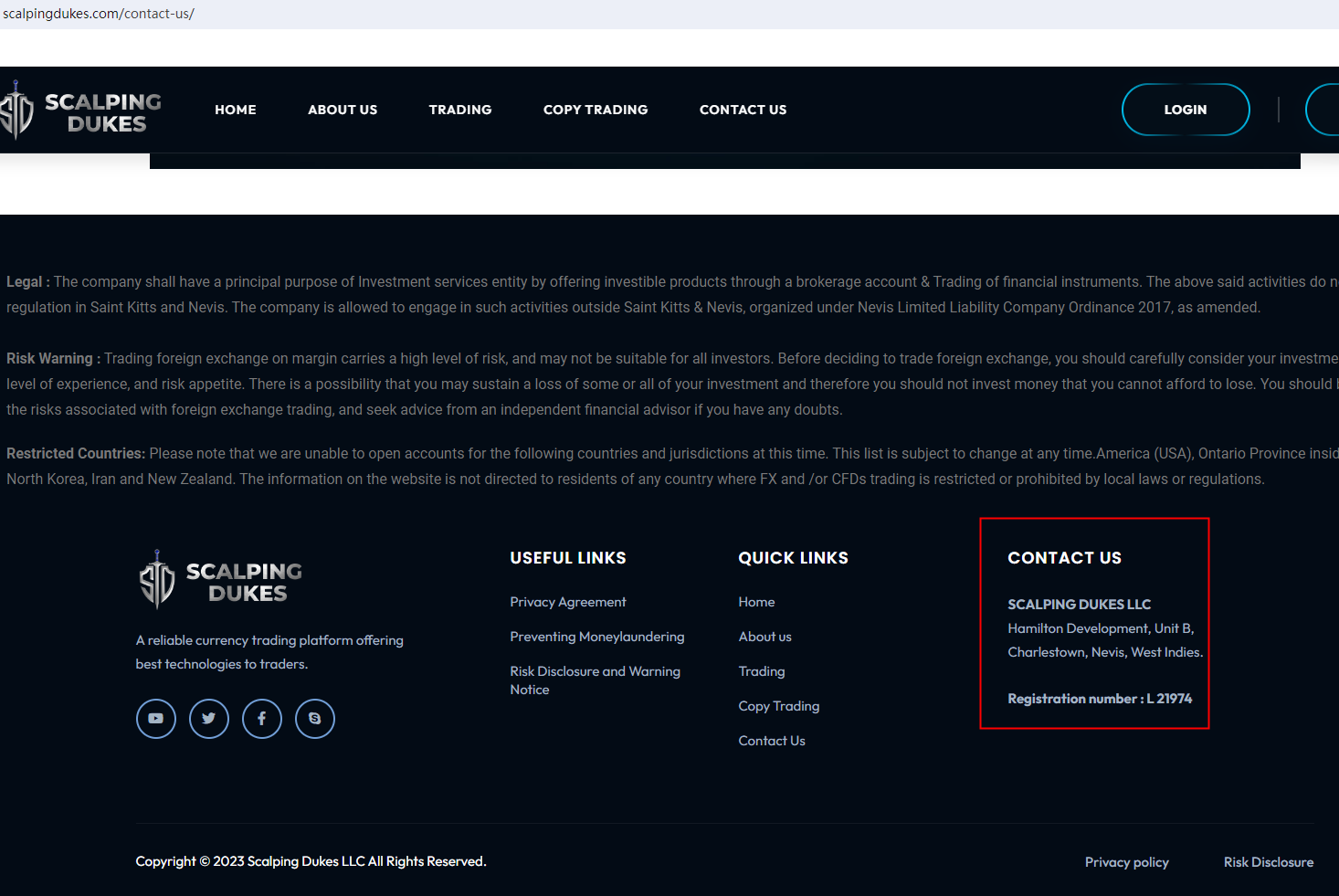
Task: Select TRADING in the navigation bar
Action: pyautogui.click(x=460, y=110)
